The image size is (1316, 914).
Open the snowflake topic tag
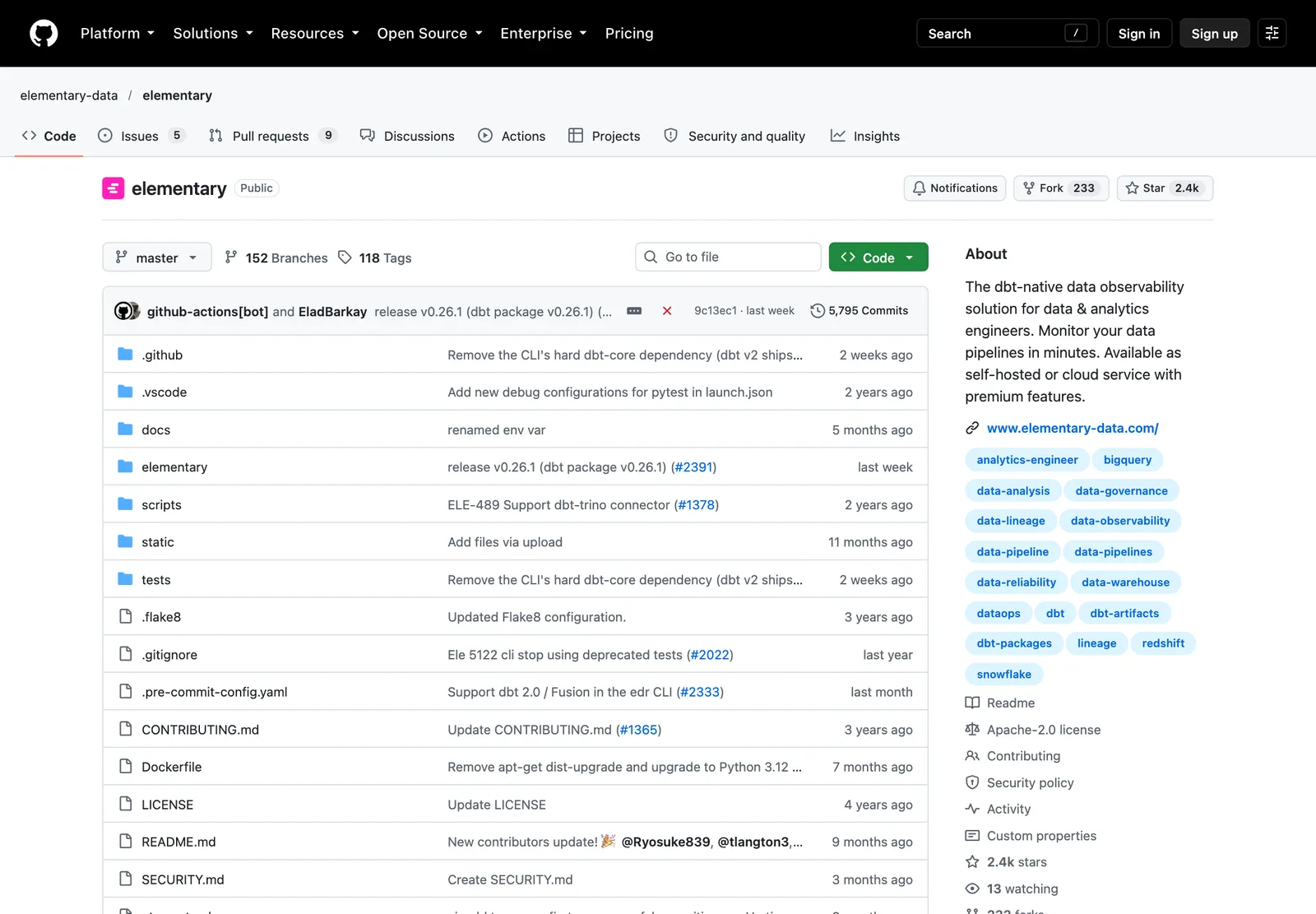[1004, 675]
